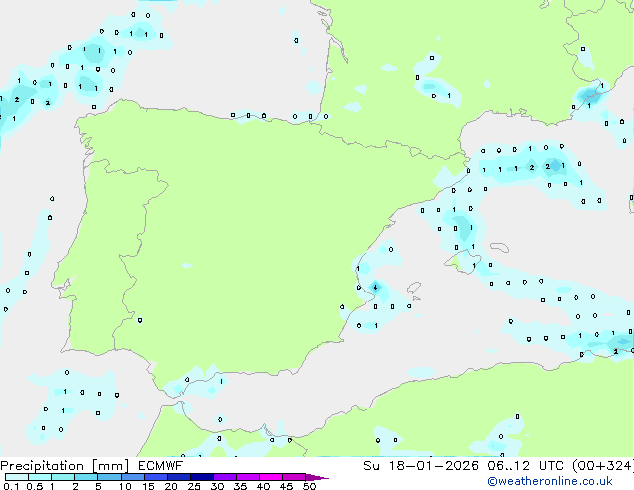
Task: Select the 10–15 mm legend color swatch
Action: [x=132, y=477]
